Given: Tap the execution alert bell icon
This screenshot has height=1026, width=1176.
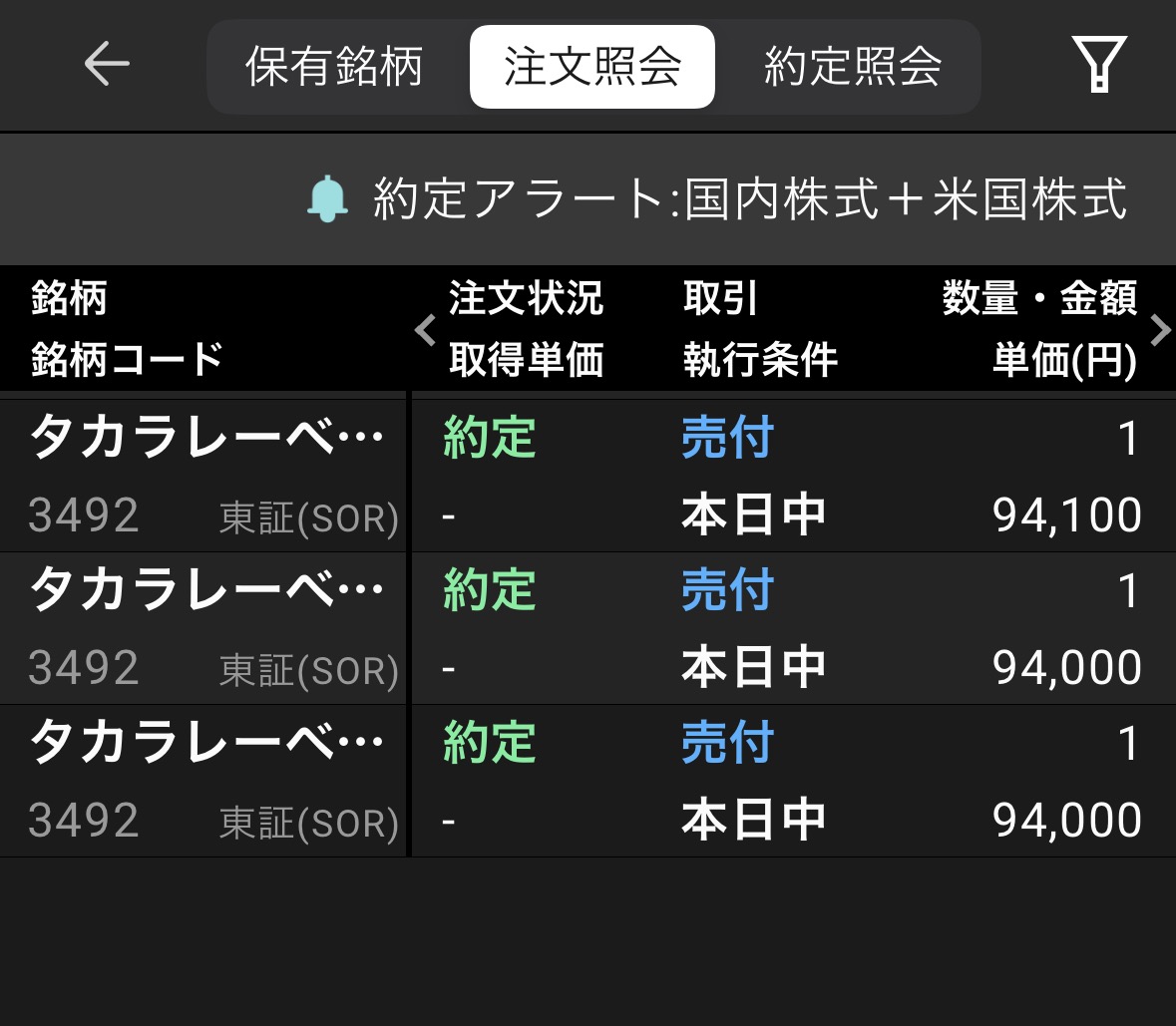Looking at the screenshot, I should (327, 198).
